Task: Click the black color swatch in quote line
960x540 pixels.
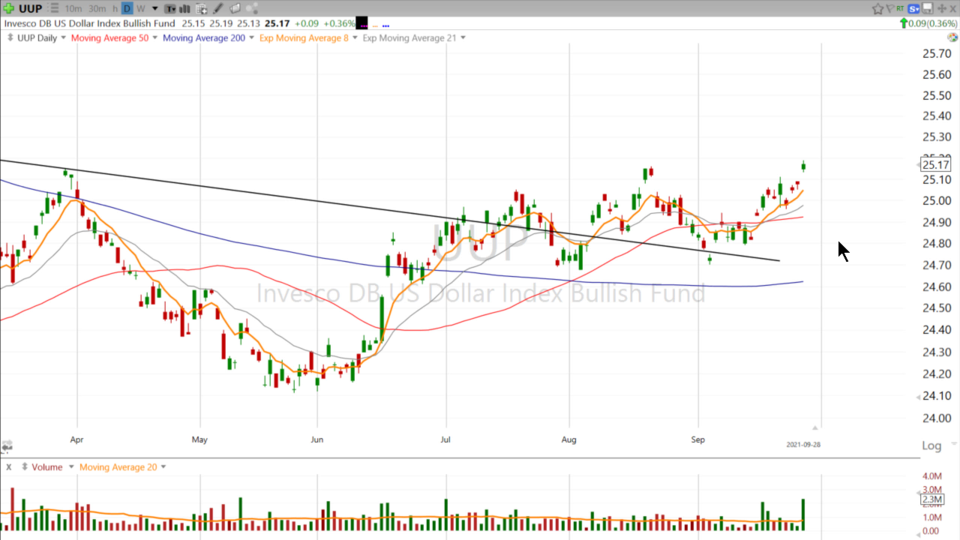Action: tap(361, 23)
